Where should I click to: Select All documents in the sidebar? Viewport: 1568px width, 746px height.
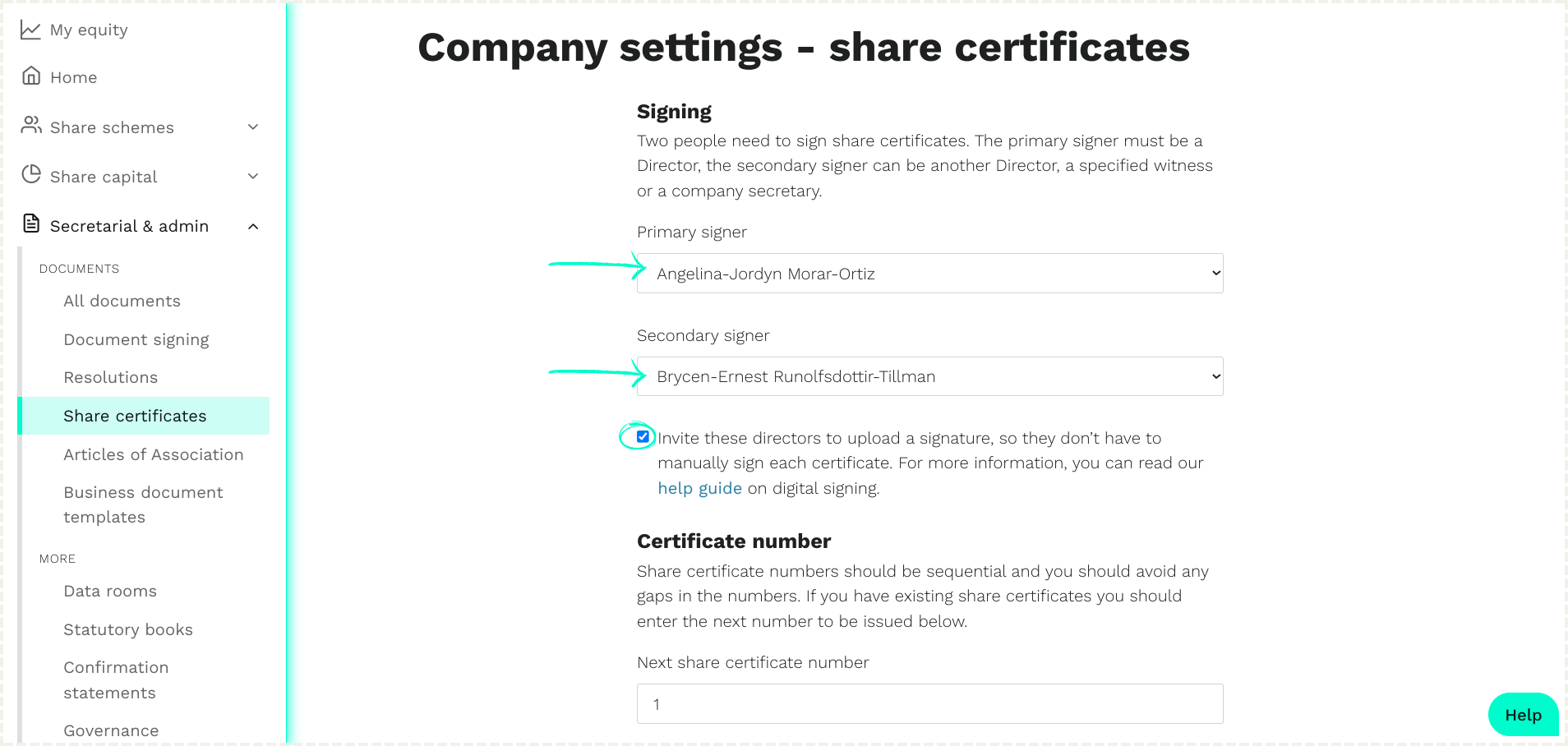pos(122,301)
